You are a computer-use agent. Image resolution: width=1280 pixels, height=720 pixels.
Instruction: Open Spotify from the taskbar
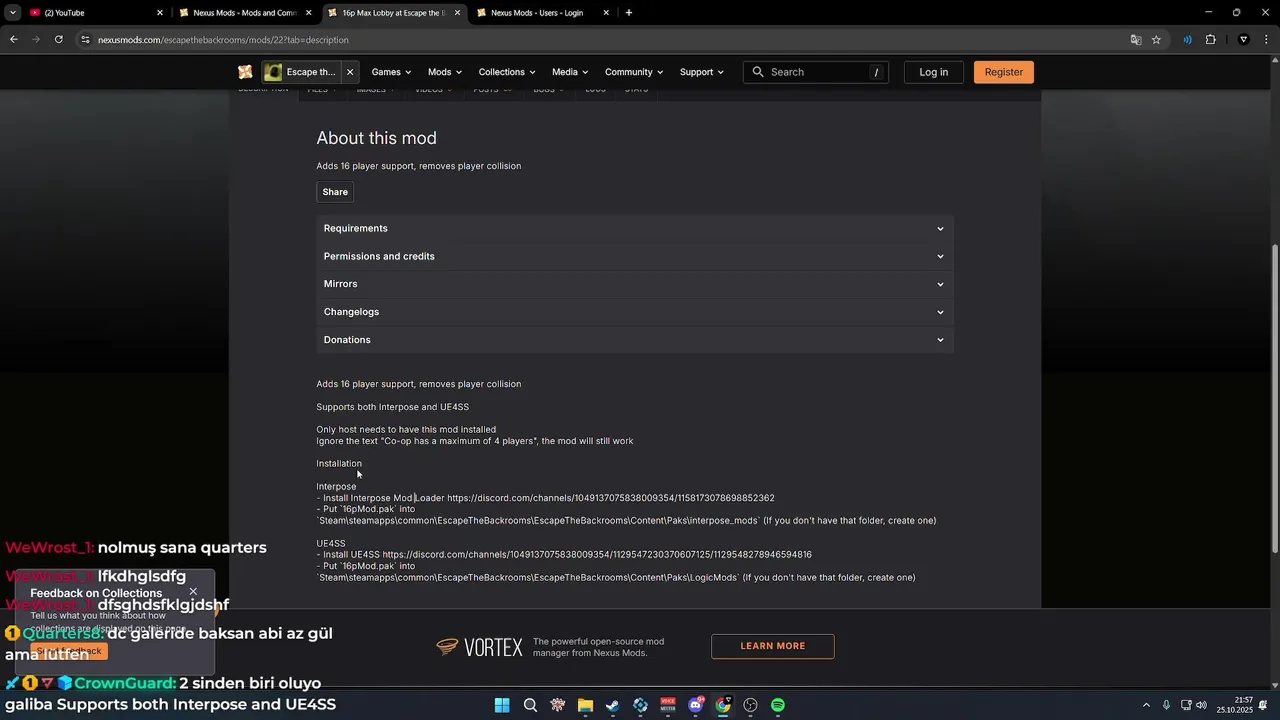point(778,705)
